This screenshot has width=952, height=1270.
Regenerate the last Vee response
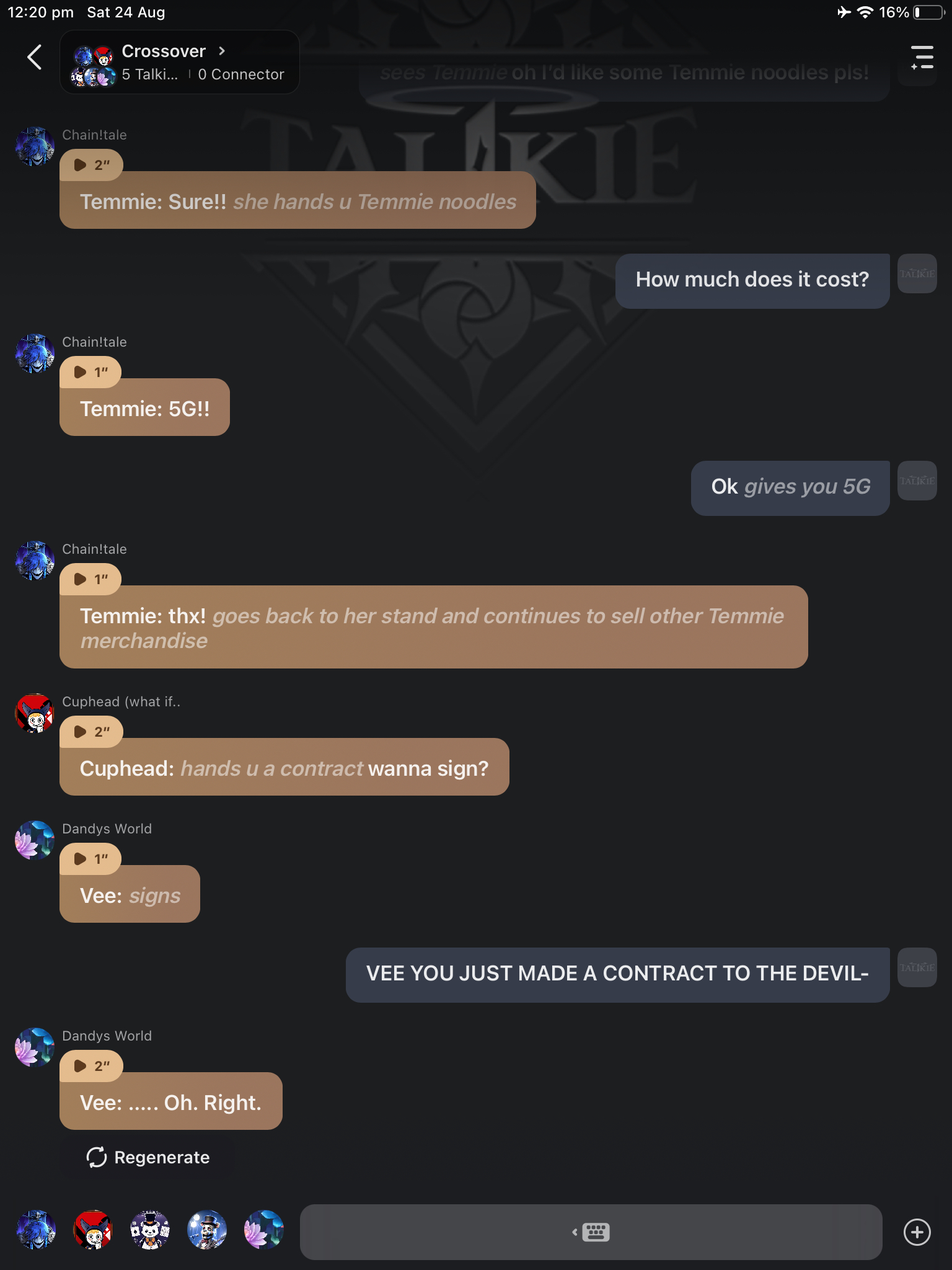148,1157
